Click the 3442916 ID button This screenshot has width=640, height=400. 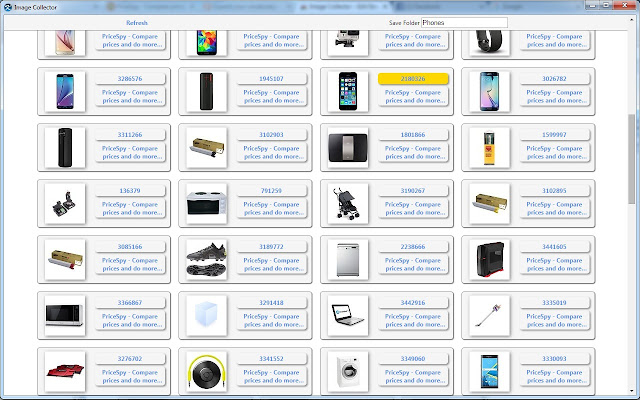[413, 302]
